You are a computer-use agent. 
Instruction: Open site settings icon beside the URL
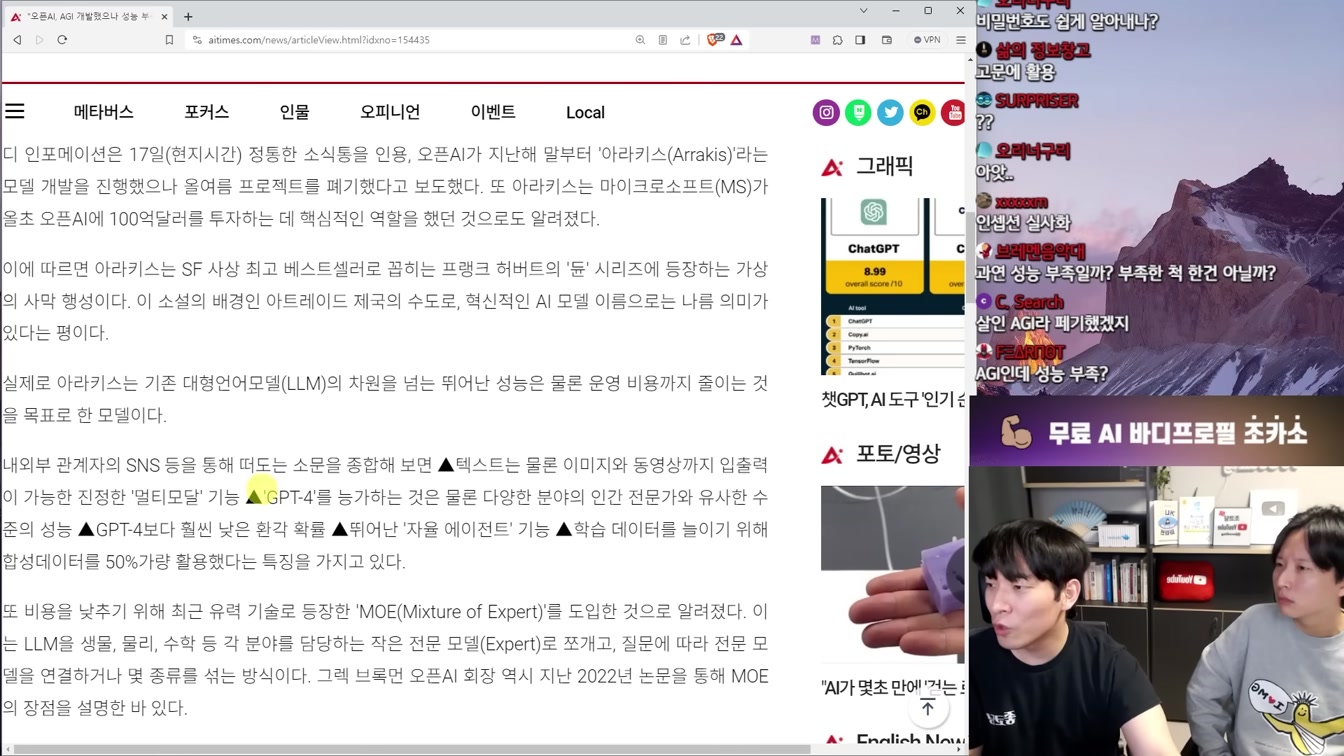(x=197, y=40)
